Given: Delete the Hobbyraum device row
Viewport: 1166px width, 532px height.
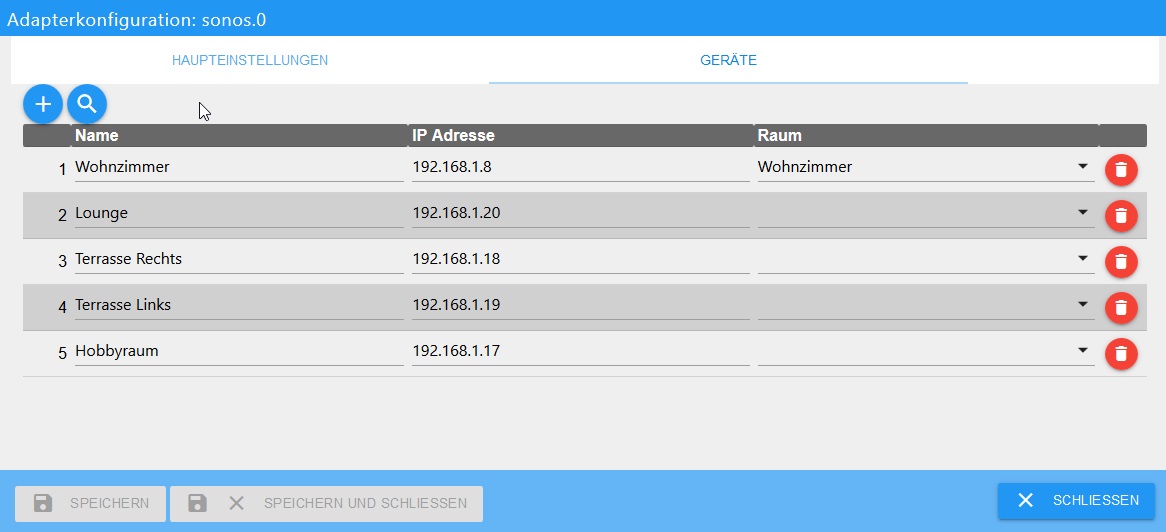Looking at the screenshot, I should (1121, 353).
